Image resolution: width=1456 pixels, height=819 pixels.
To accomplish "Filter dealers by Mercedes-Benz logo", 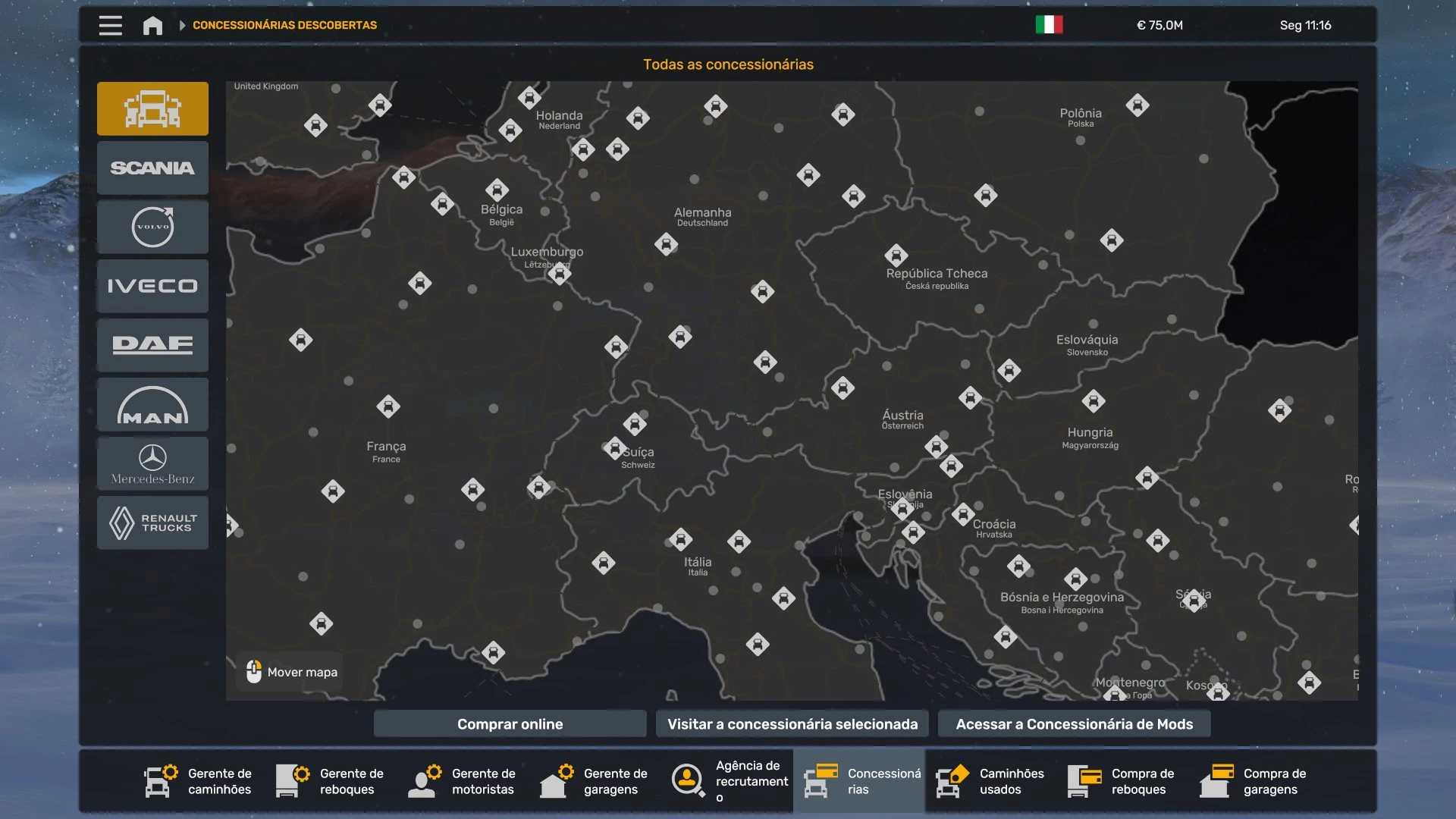I will click(152, 463).
